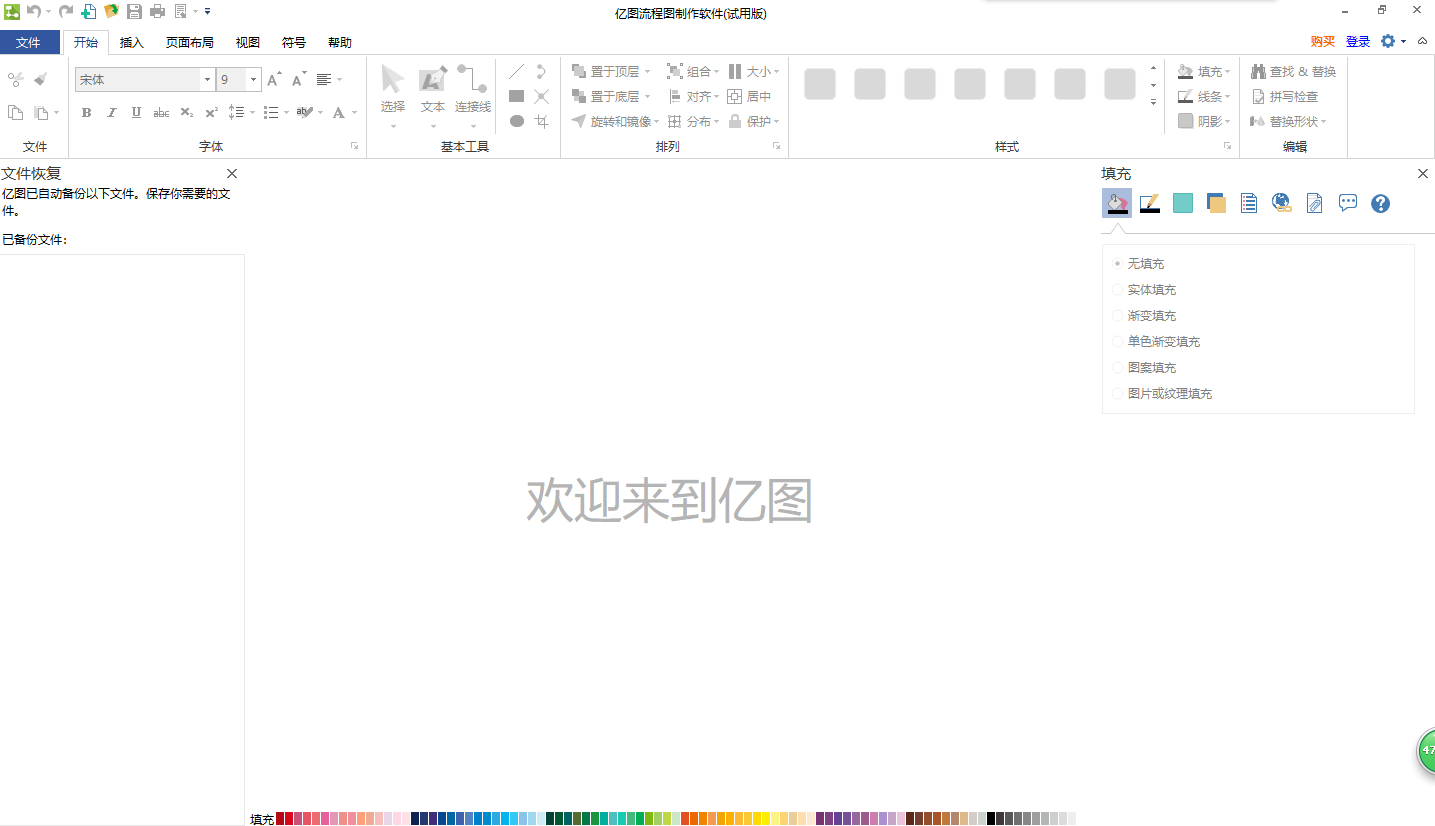Switch to the 插入 ribbon tab
This screenshot has width=1435, height=826.
(132, 42)
